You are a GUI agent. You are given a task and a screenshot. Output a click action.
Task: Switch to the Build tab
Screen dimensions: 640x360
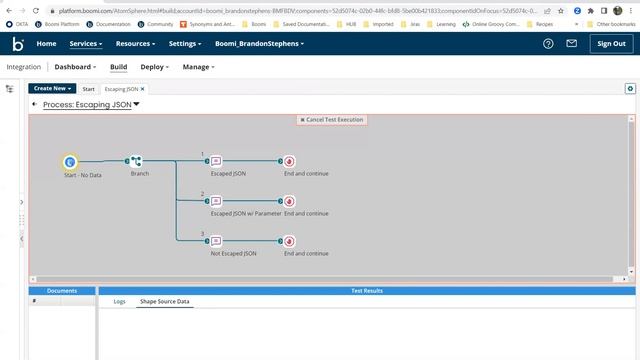tap(119, 67)
